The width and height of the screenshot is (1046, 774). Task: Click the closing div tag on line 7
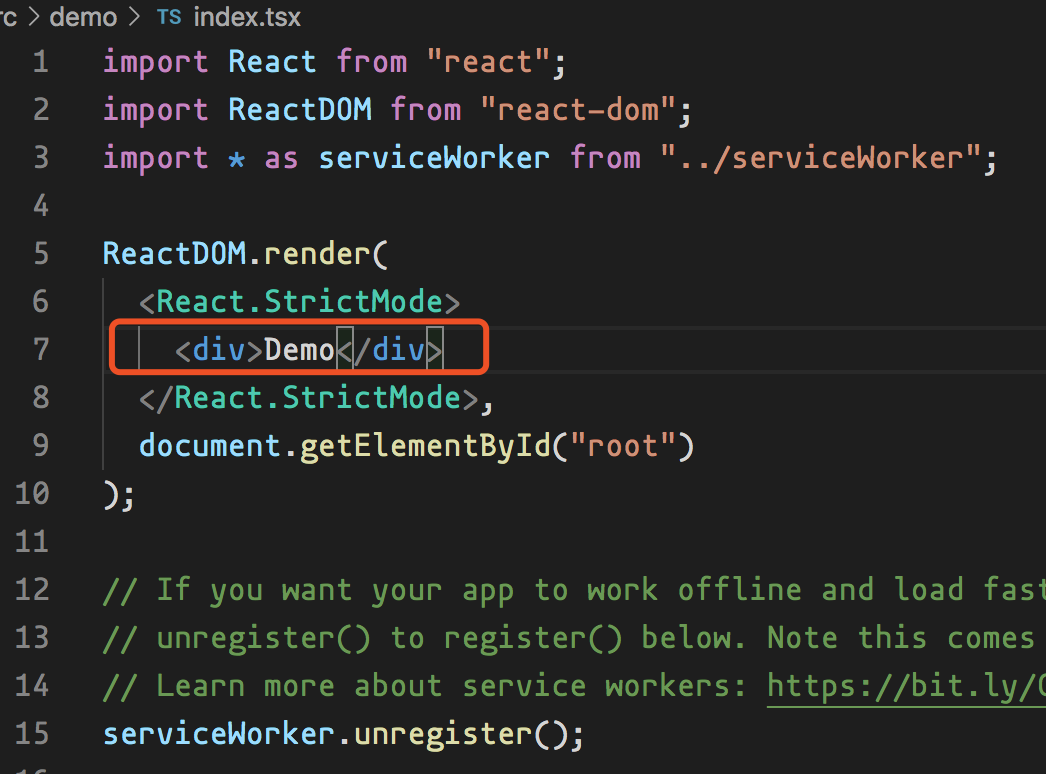point(389,350)
